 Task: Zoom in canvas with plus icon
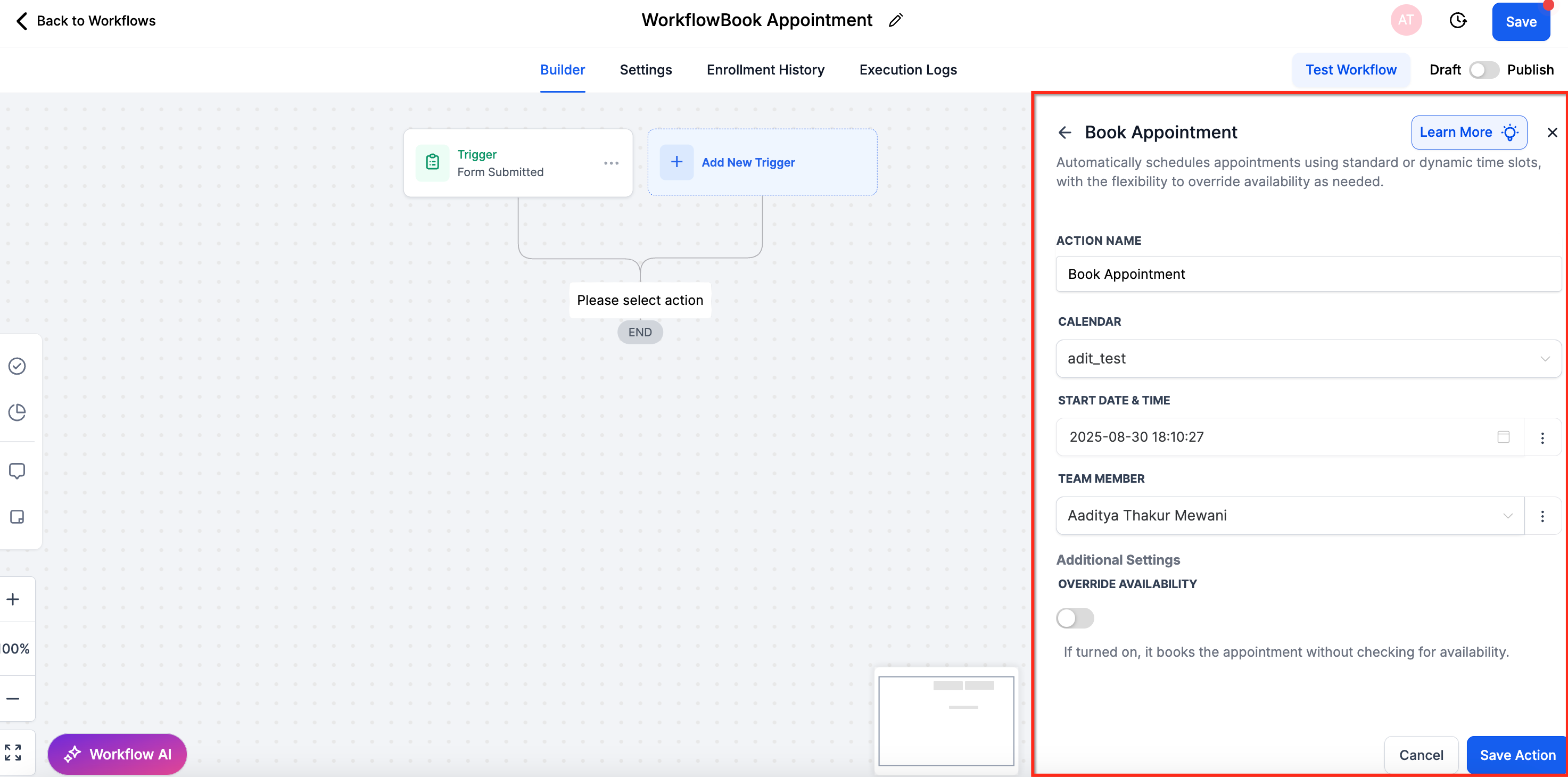tap(13, 599)
